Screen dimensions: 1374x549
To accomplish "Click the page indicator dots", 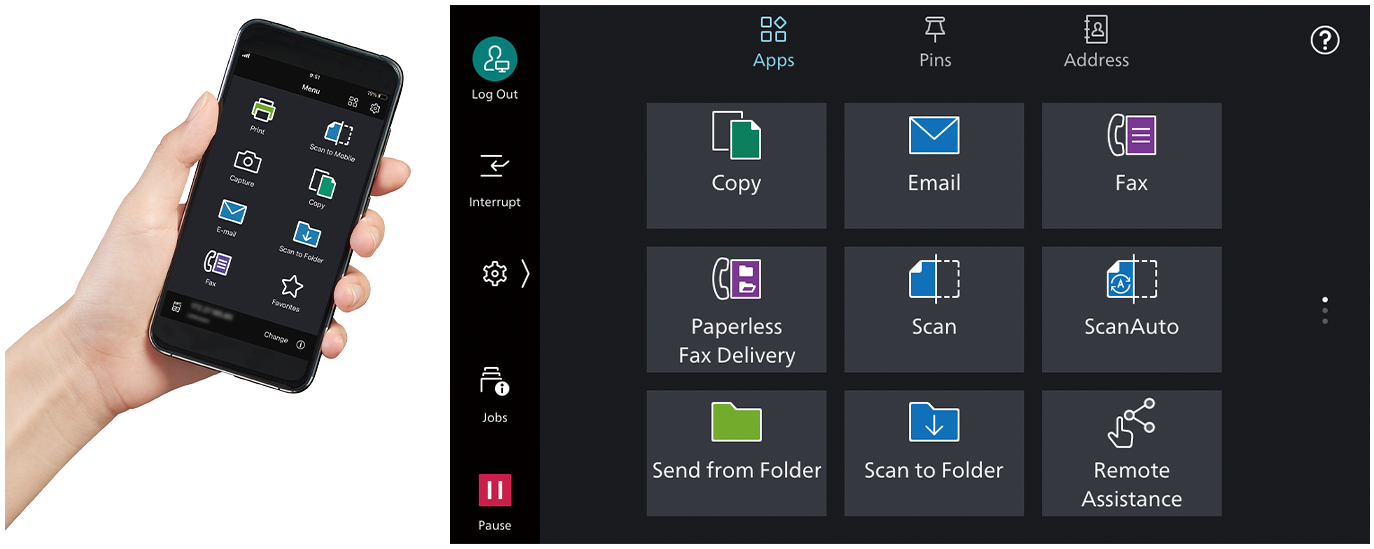I will click(1325, 310).
